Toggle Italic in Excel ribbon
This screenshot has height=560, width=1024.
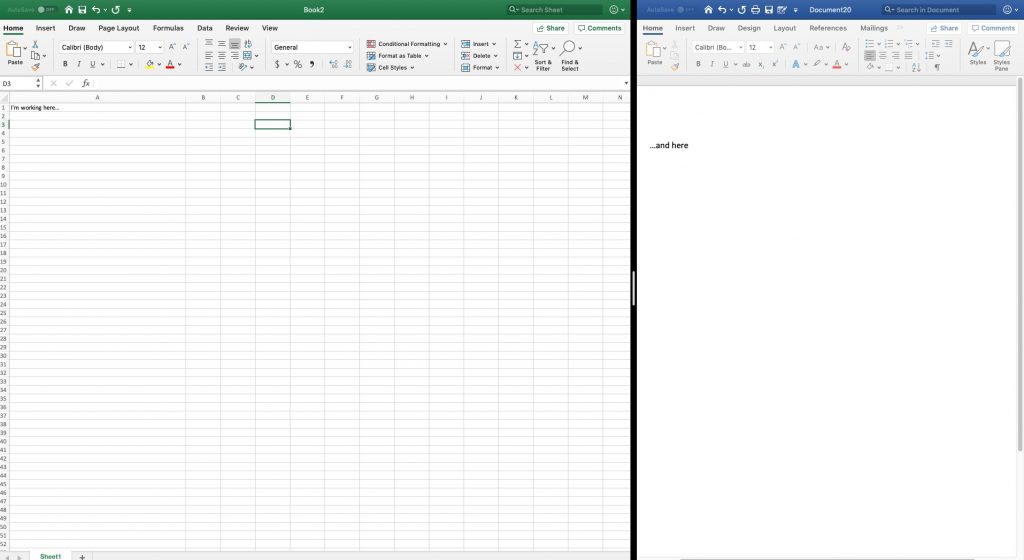[x=79, y=64]
